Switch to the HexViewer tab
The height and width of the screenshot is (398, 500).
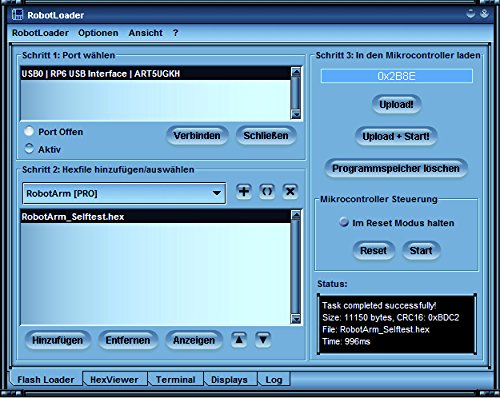pos(114,380)
